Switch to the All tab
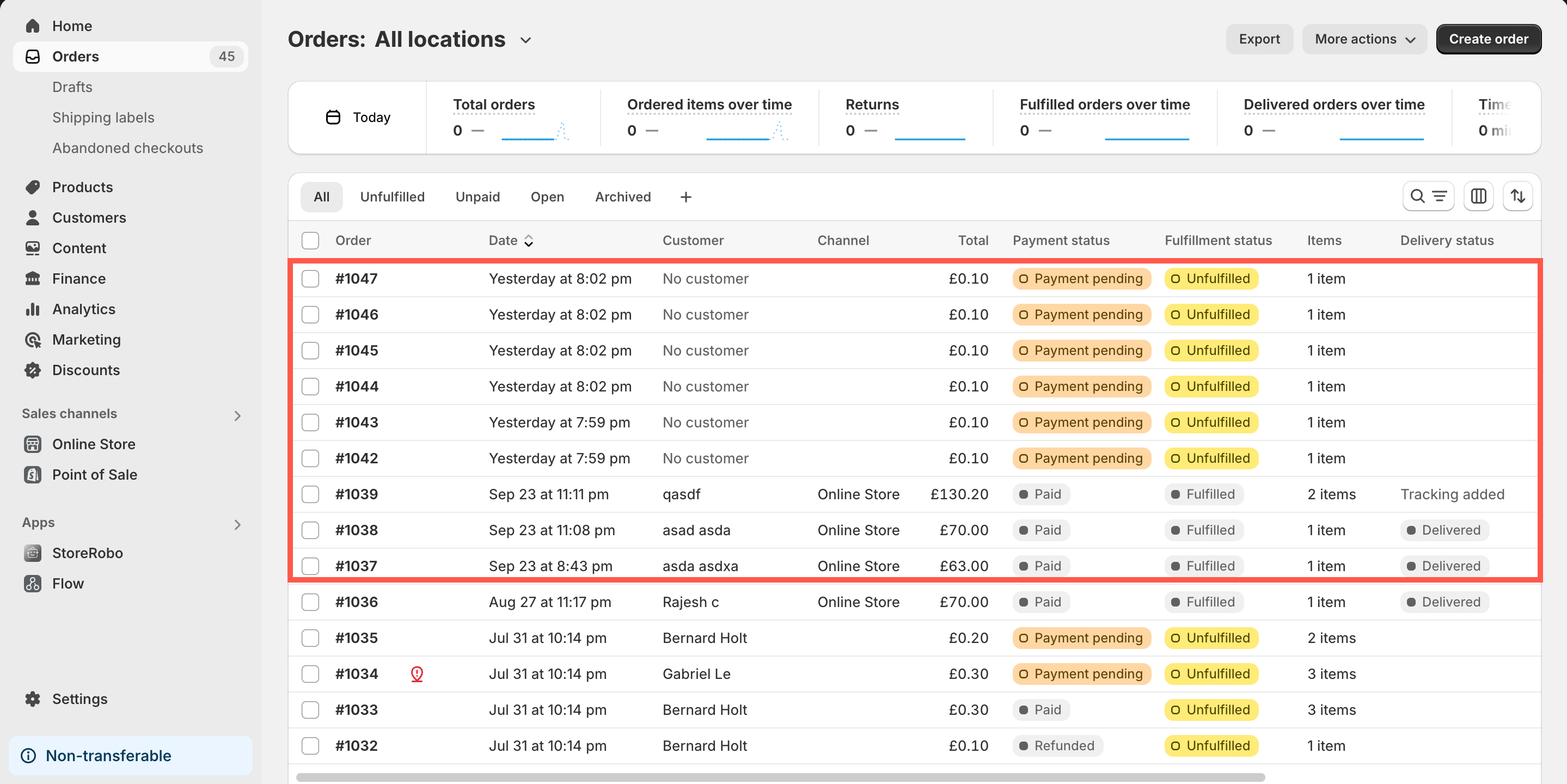 (321, 197)
